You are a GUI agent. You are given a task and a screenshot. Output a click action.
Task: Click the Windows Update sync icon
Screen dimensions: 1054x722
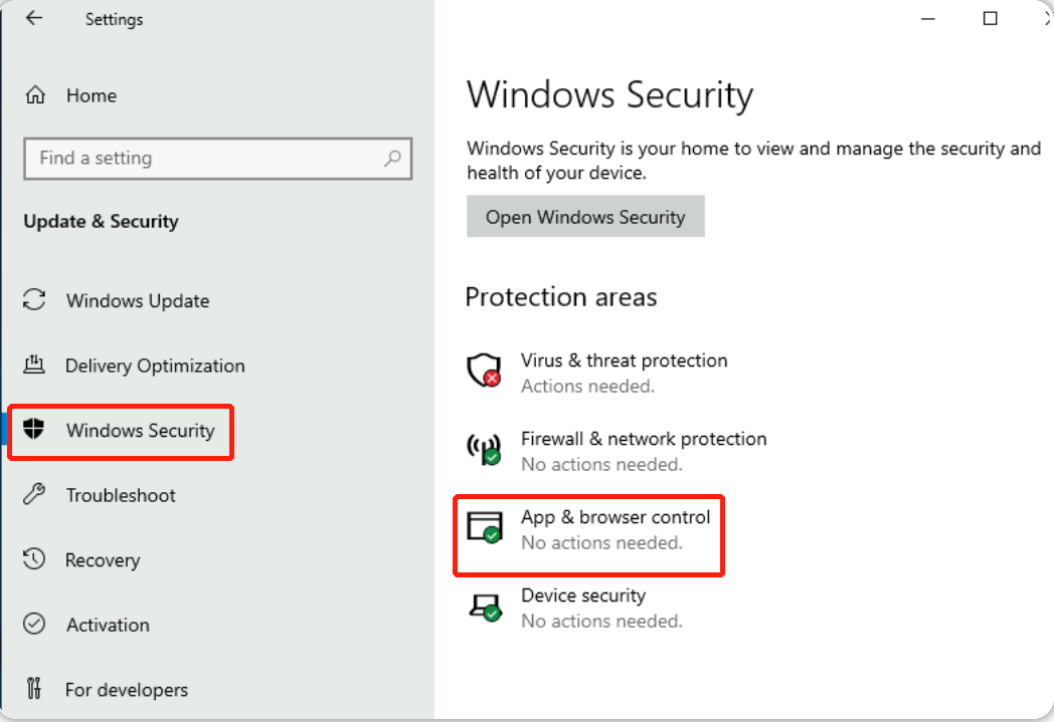click(34, 300)
